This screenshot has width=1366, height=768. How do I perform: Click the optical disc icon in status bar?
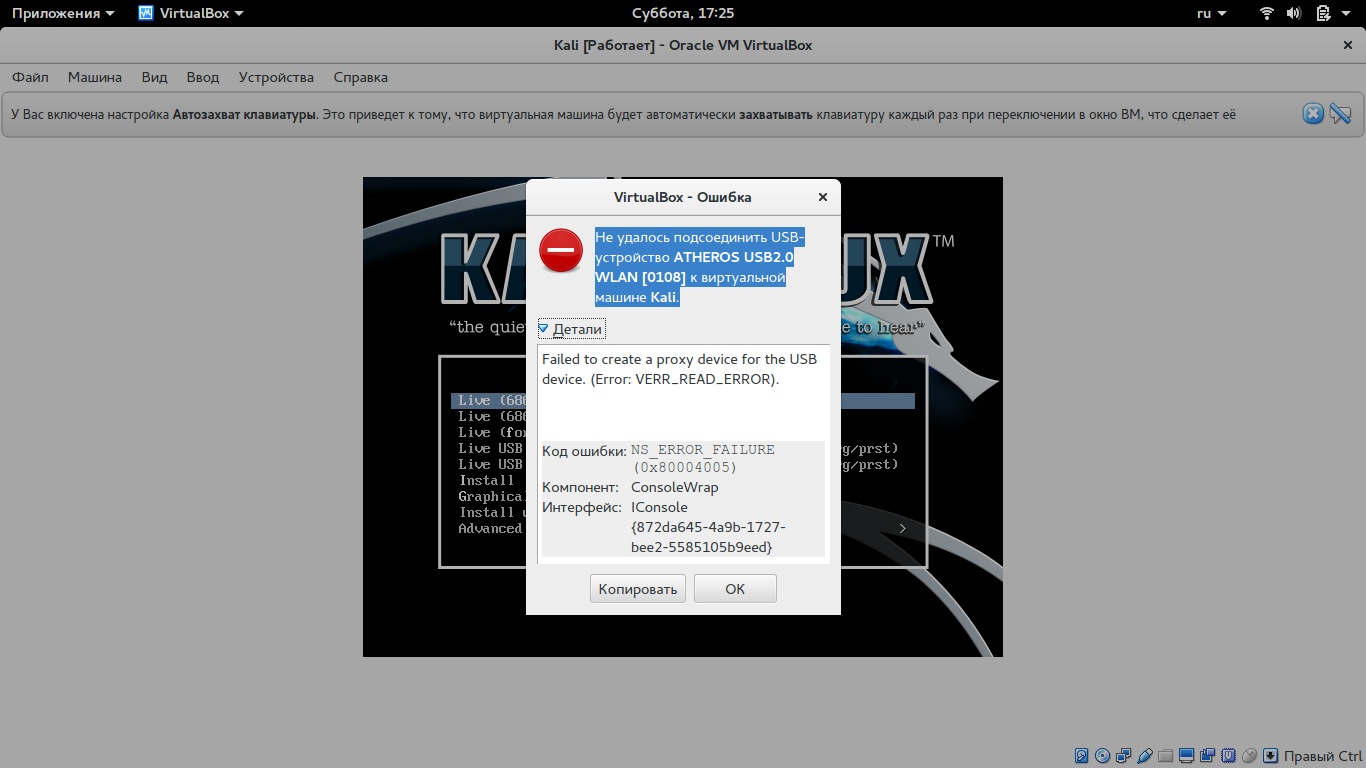click(x=1102, y=755)
